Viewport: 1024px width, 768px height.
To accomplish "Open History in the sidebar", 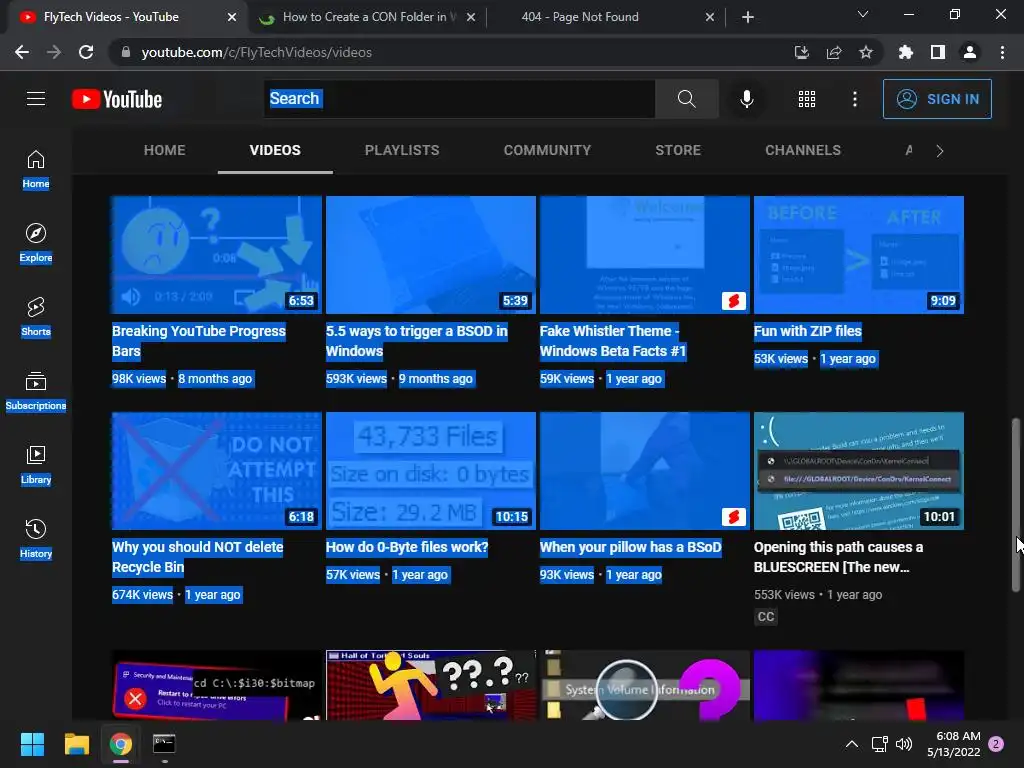I will 36,539.
